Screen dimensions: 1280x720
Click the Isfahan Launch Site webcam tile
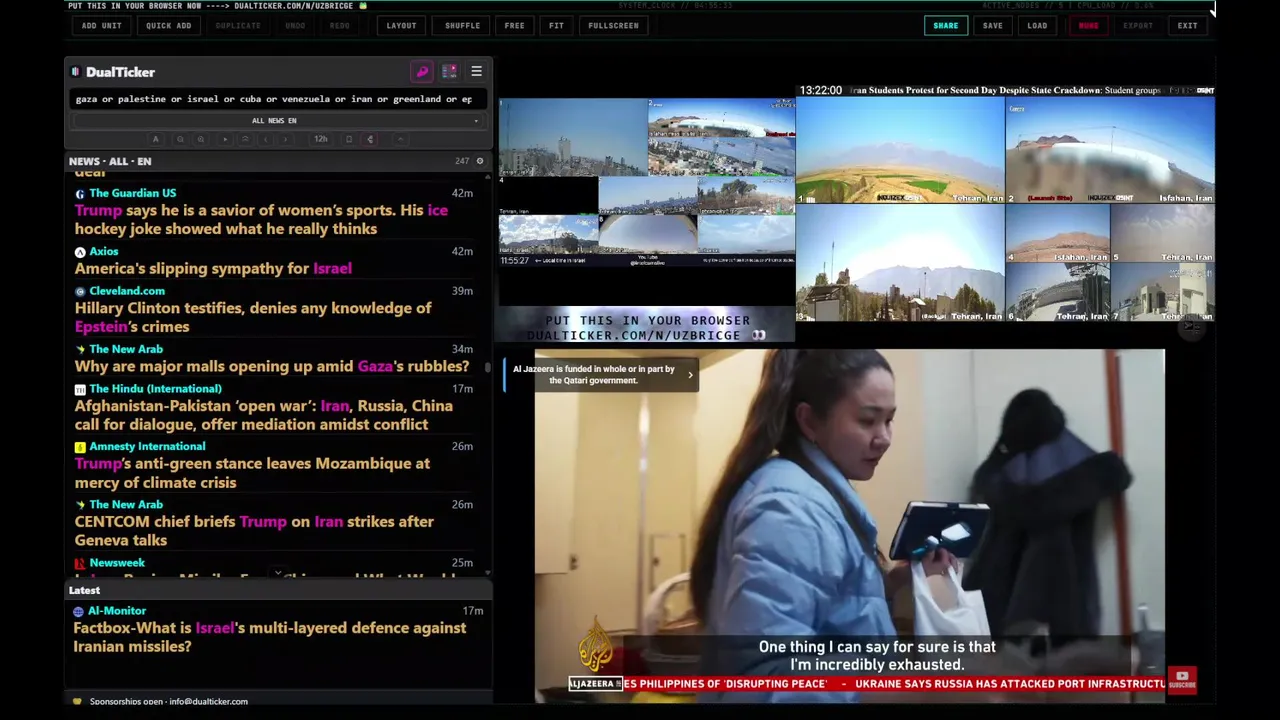[1110, 151]
